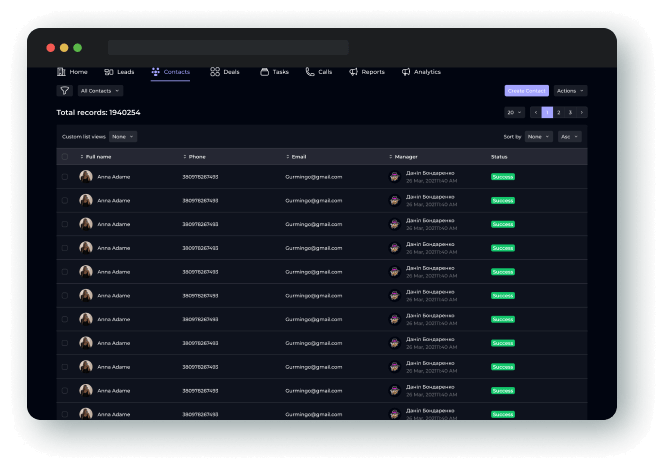Click the Leads icon in navigation
This screenshot has height=468, width=657.
[x=109, y=72]
